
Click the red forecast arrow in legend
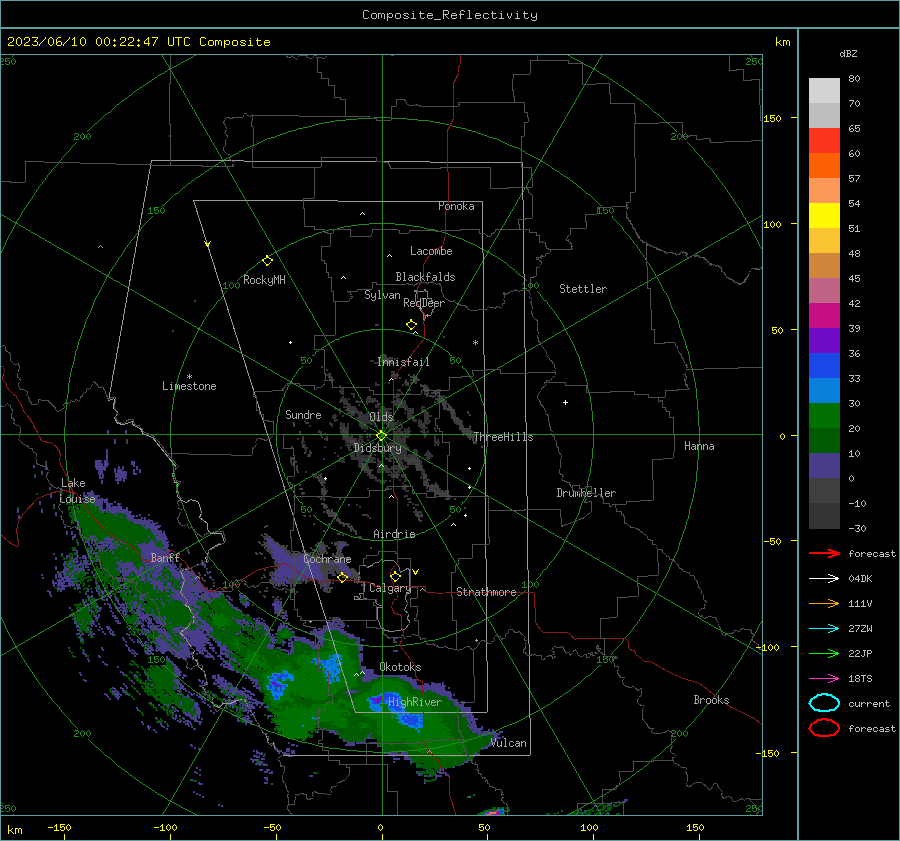[824, 553]
